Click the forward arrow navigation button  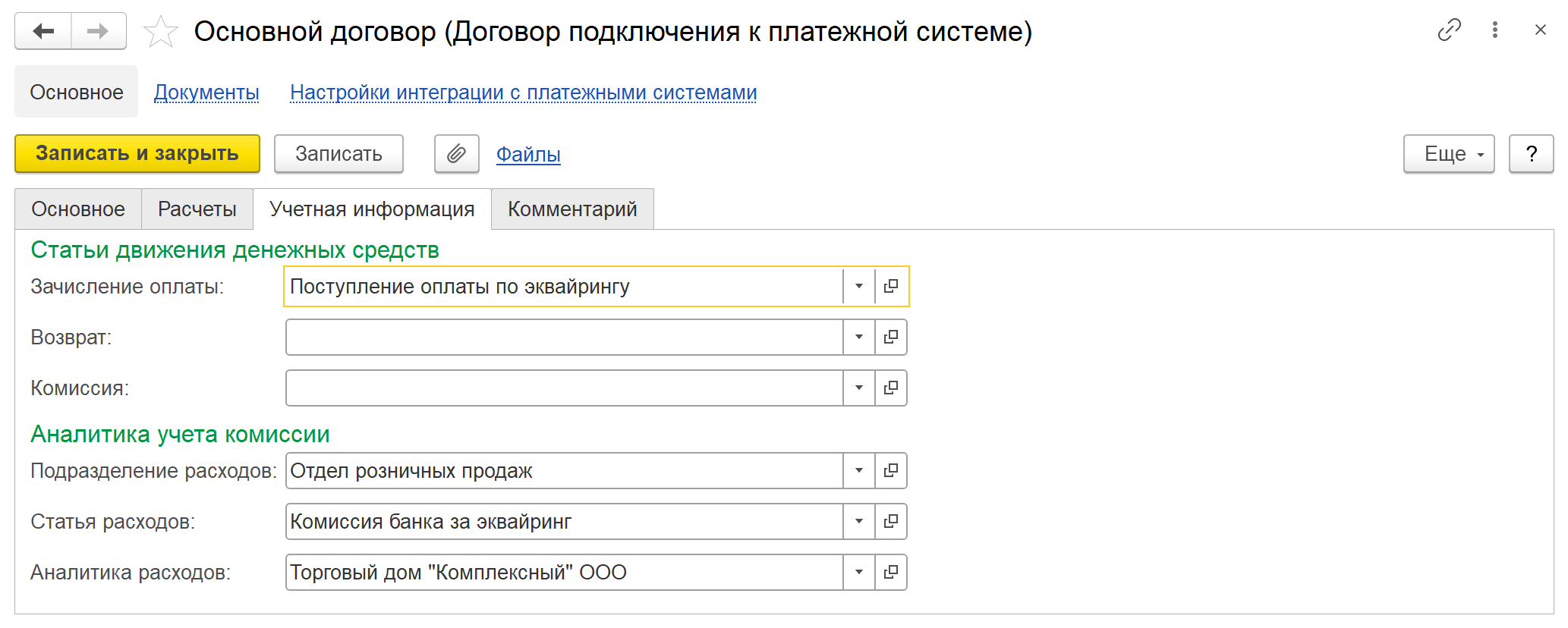click(x=98, y=31)
